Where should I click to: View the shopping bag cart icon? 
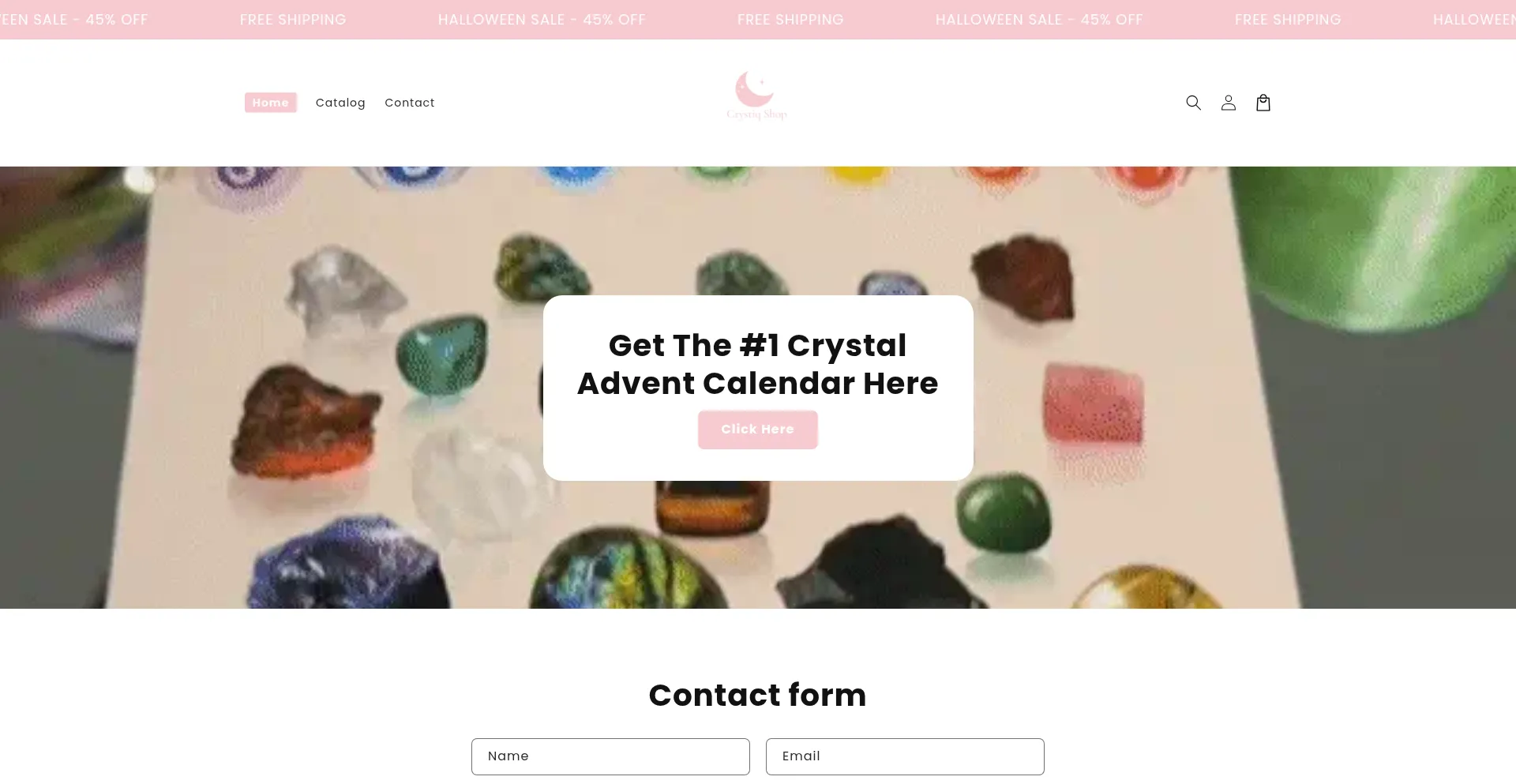point(1263,103)
